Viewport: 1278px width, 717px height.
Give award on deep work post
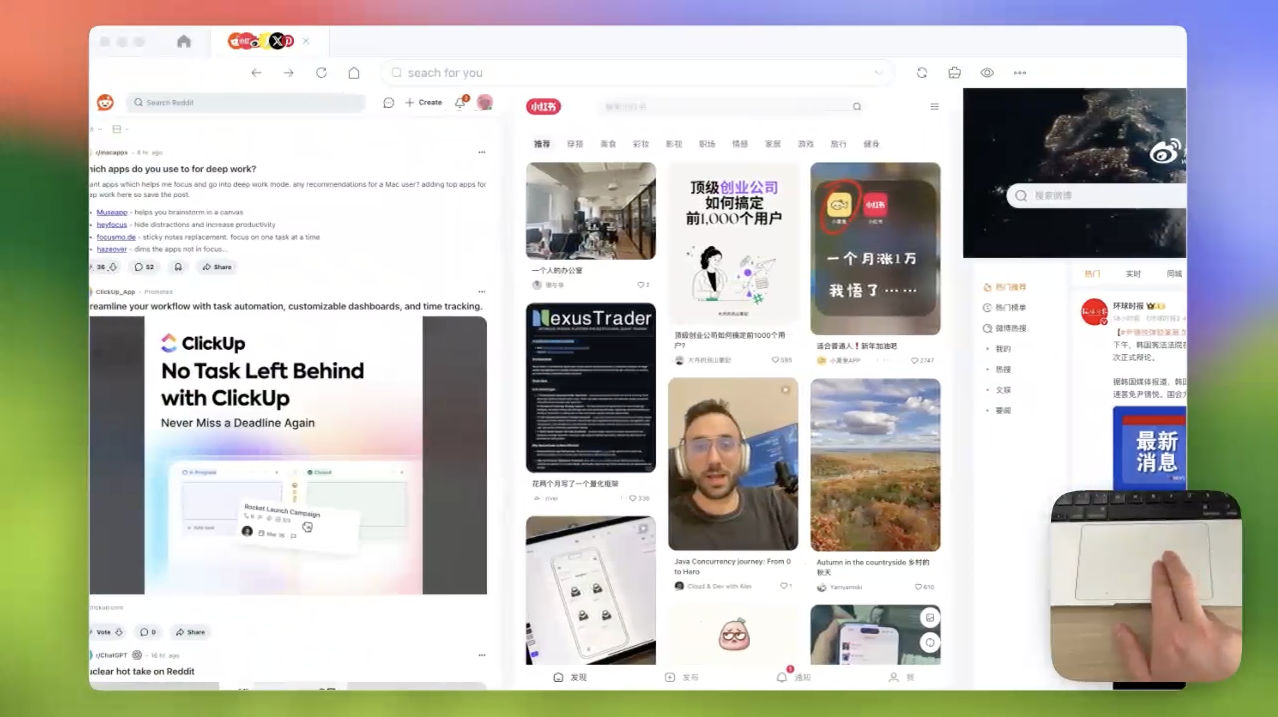(178, 267)
